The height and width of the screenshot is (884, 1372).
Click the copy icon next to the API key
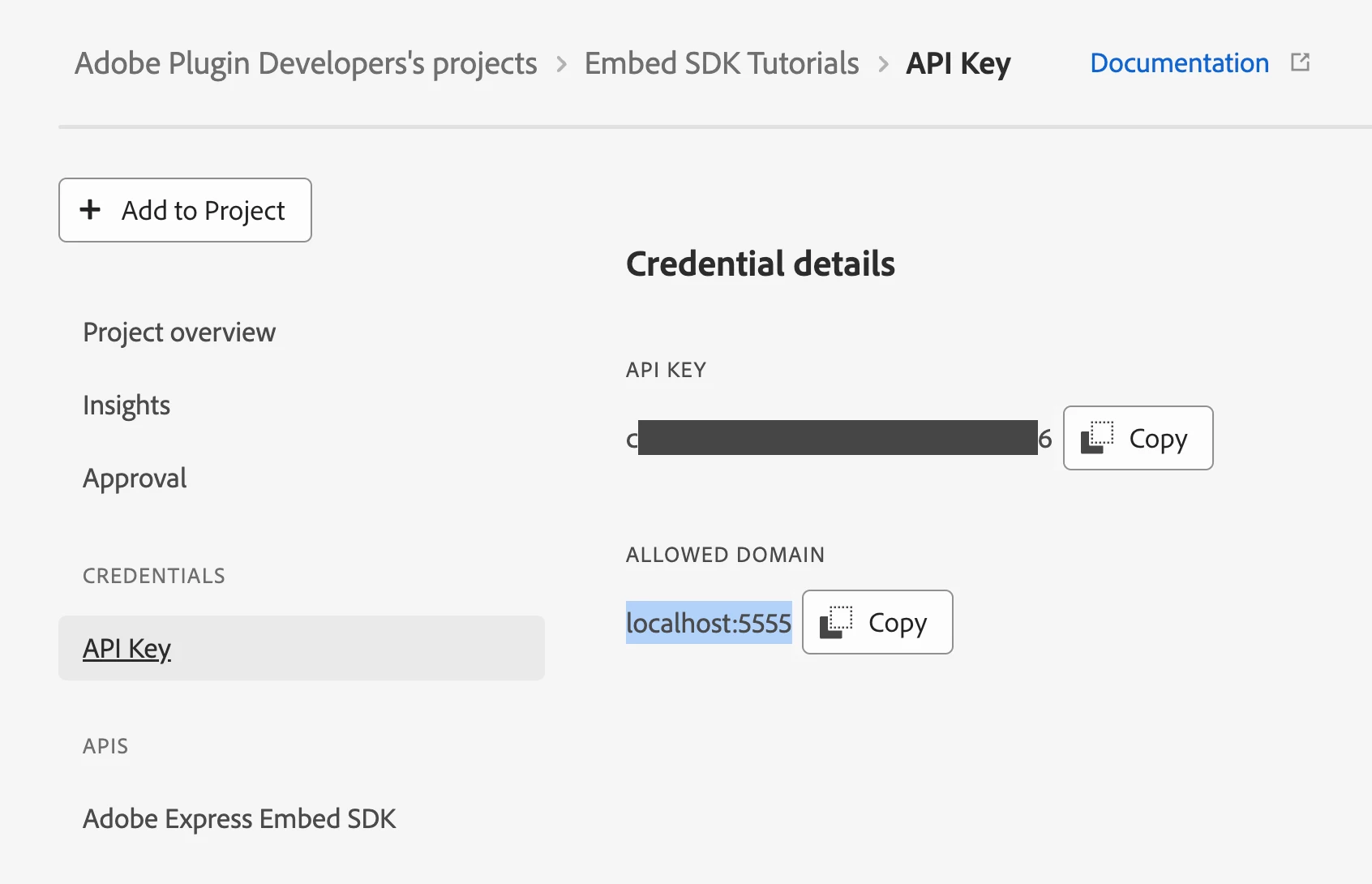1096,438
